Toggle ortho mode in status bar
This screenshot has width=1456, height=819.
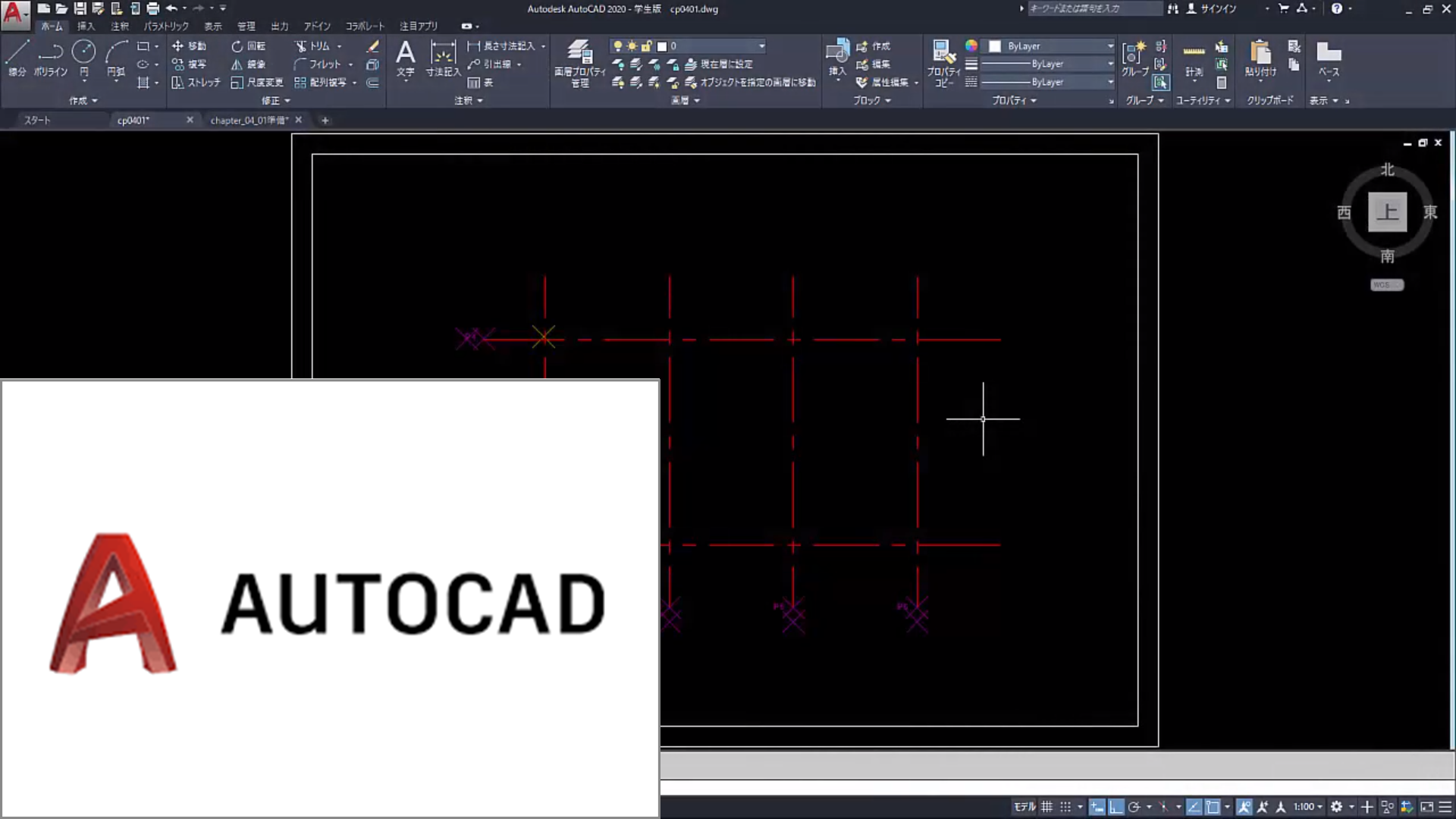coord(1116,807)
